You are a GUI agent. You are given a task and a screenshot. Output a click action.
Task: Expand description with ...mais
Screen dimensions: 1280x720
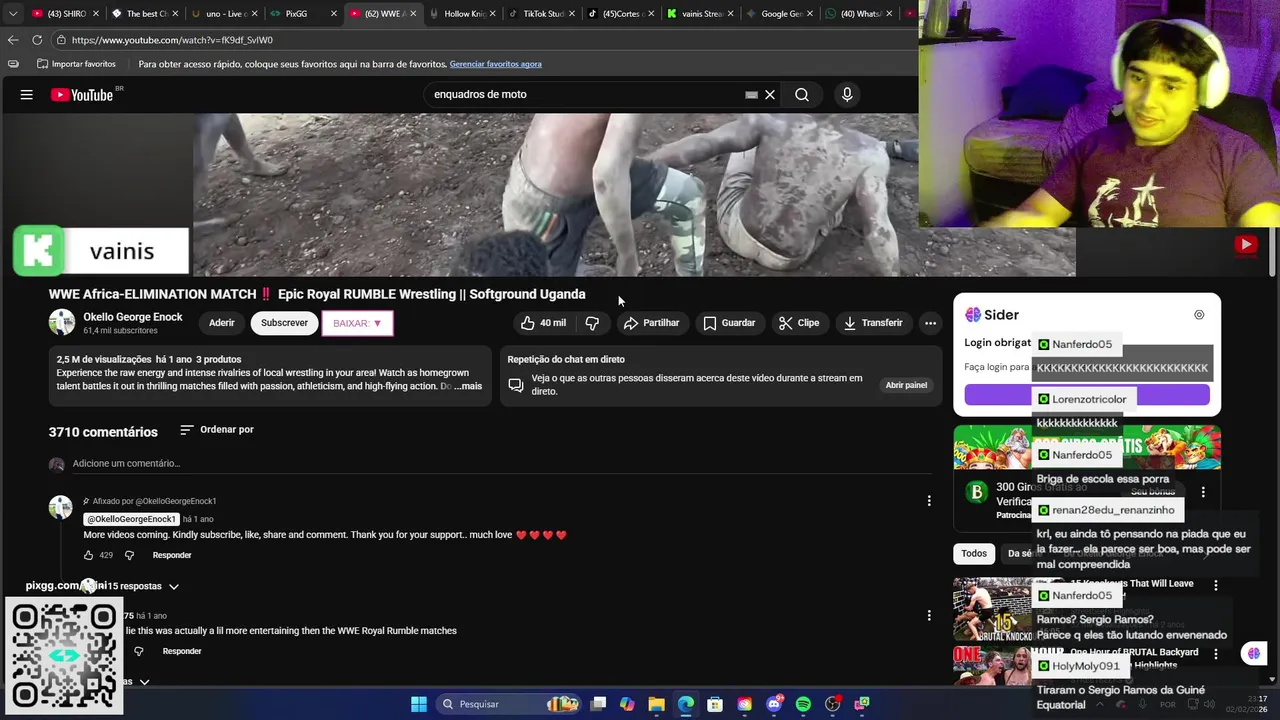(x=468, y=386)
